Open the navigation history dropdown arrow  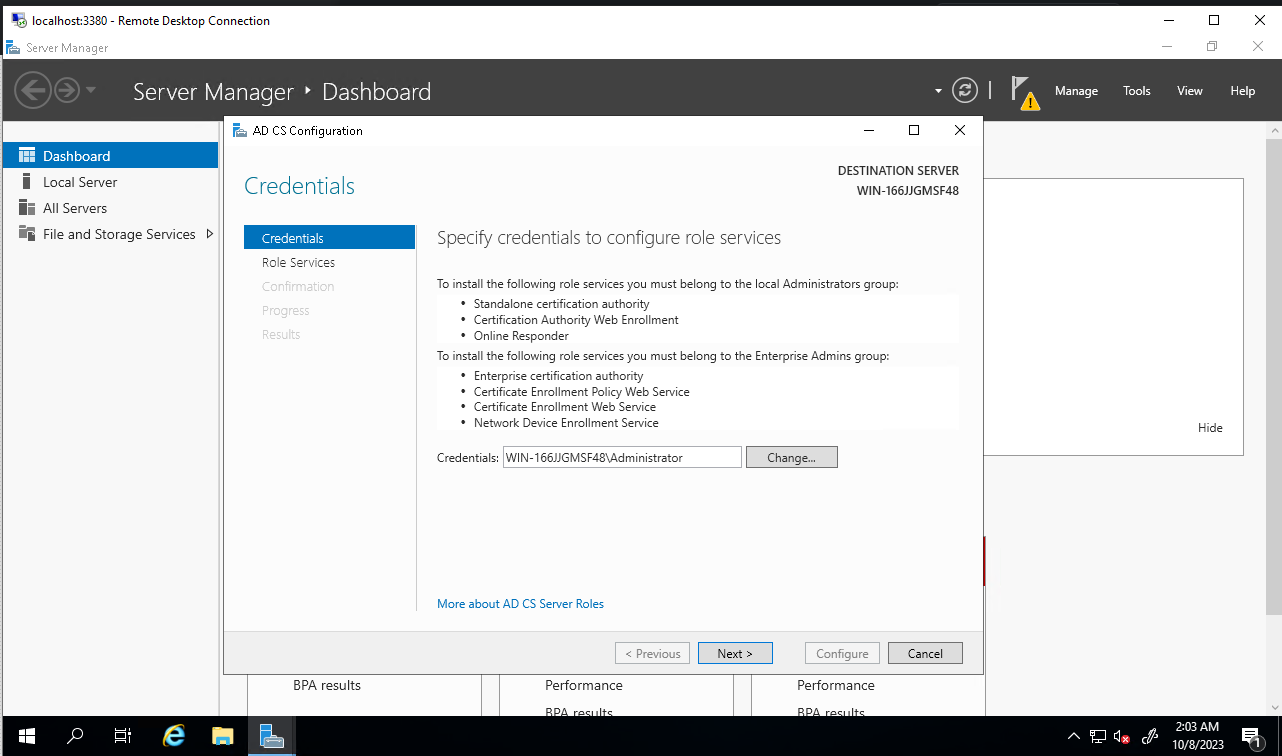point(91,91)
